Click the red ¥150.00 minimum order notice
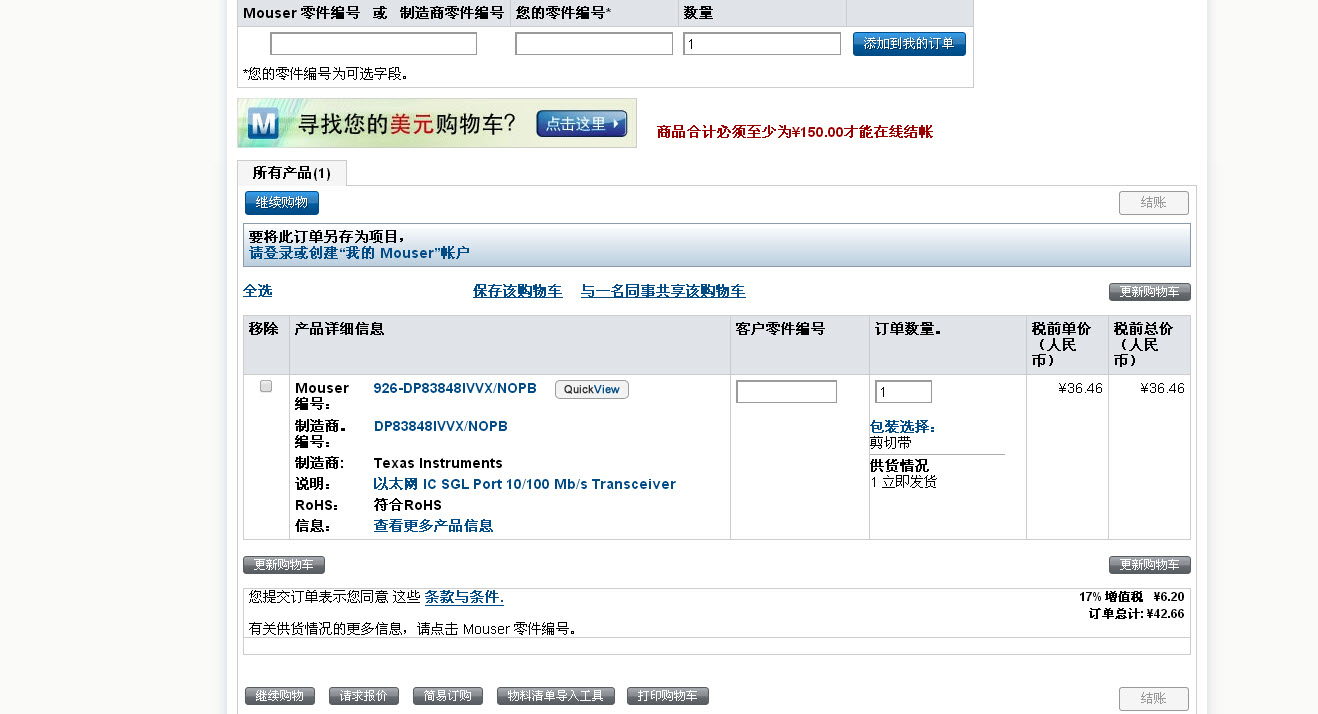 (x=795, y=132)
